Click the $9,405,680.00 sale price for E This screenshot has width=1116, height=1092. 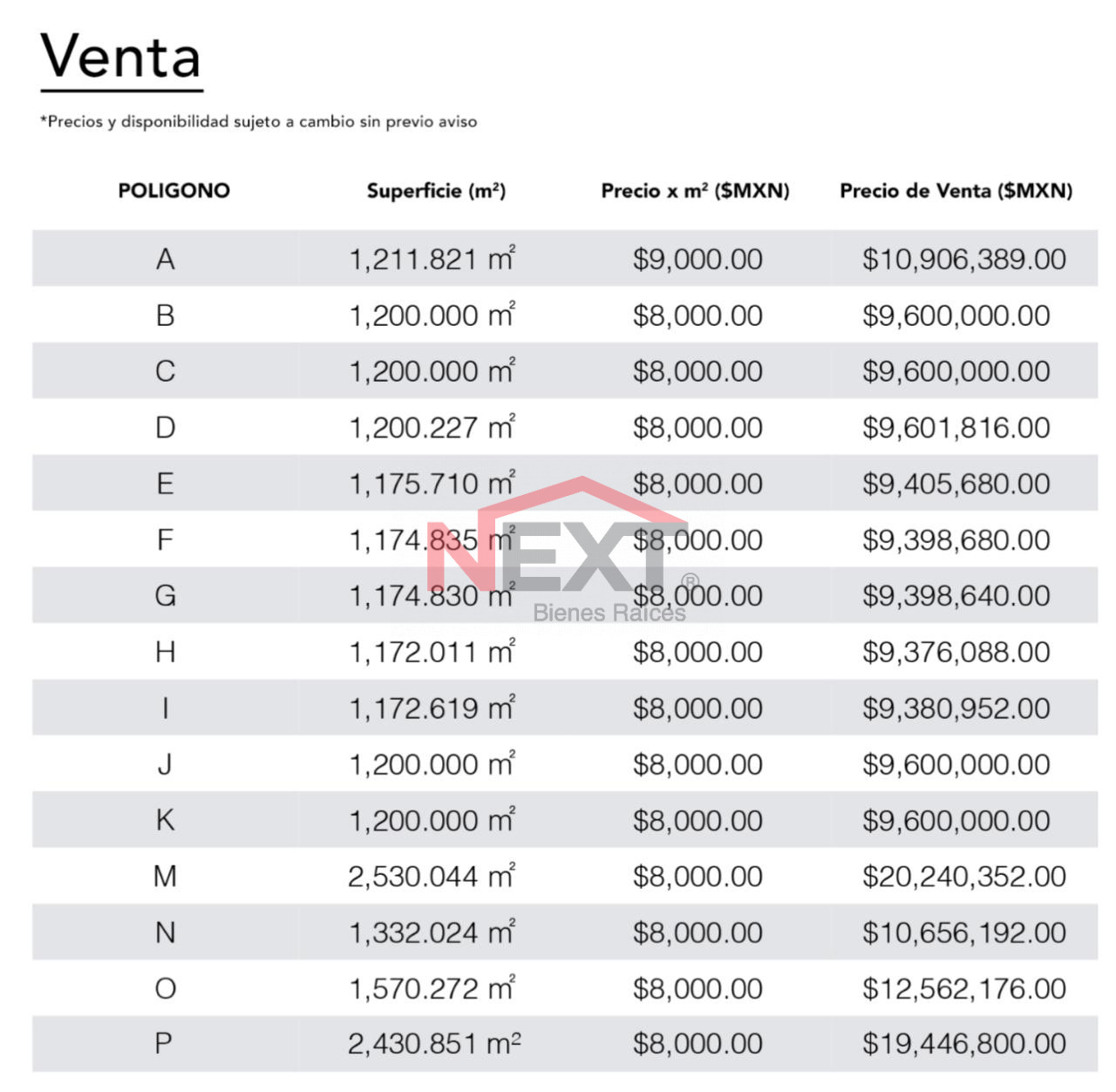pos(956,484)
